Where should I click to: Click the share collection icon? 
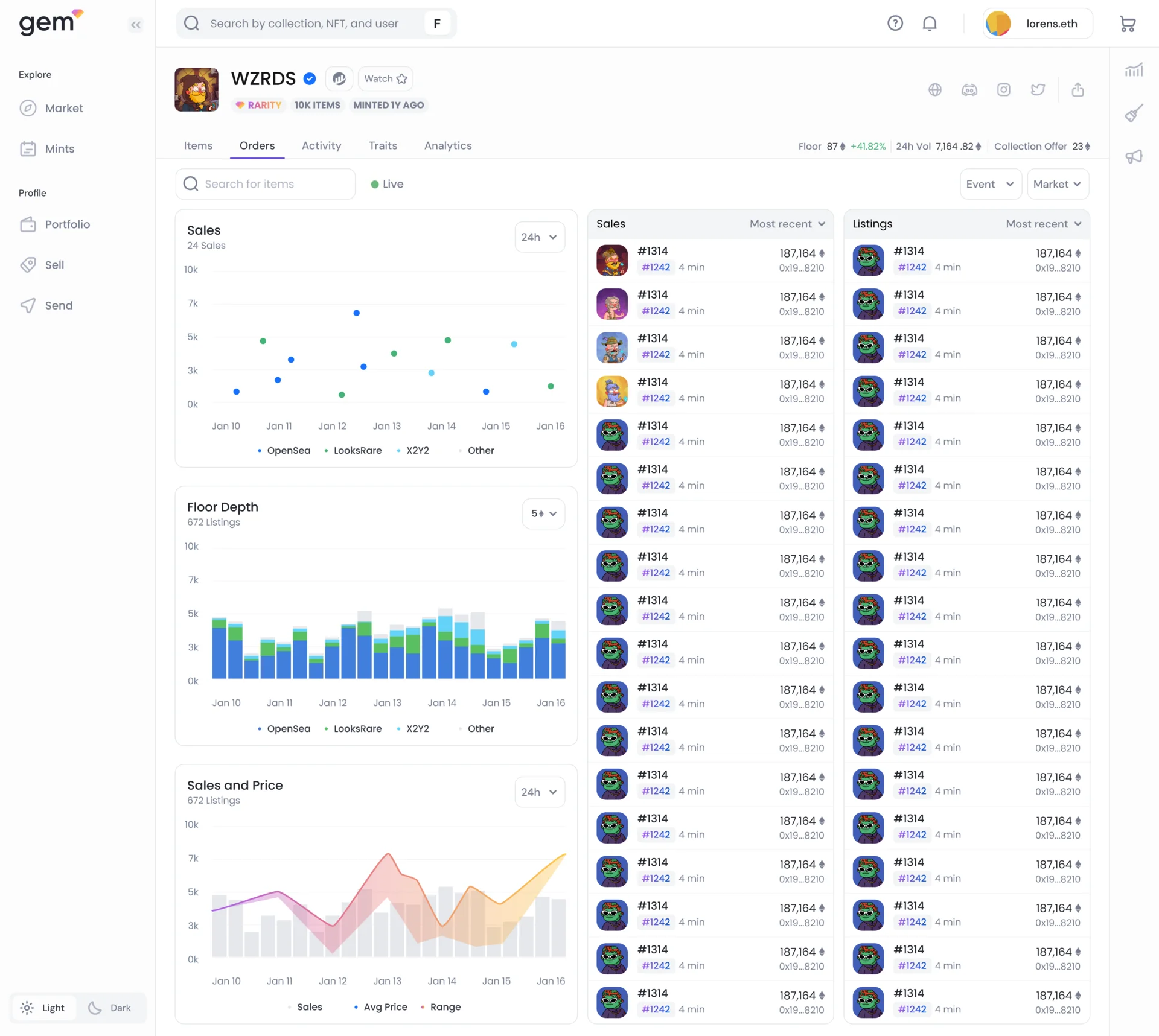1078,90
